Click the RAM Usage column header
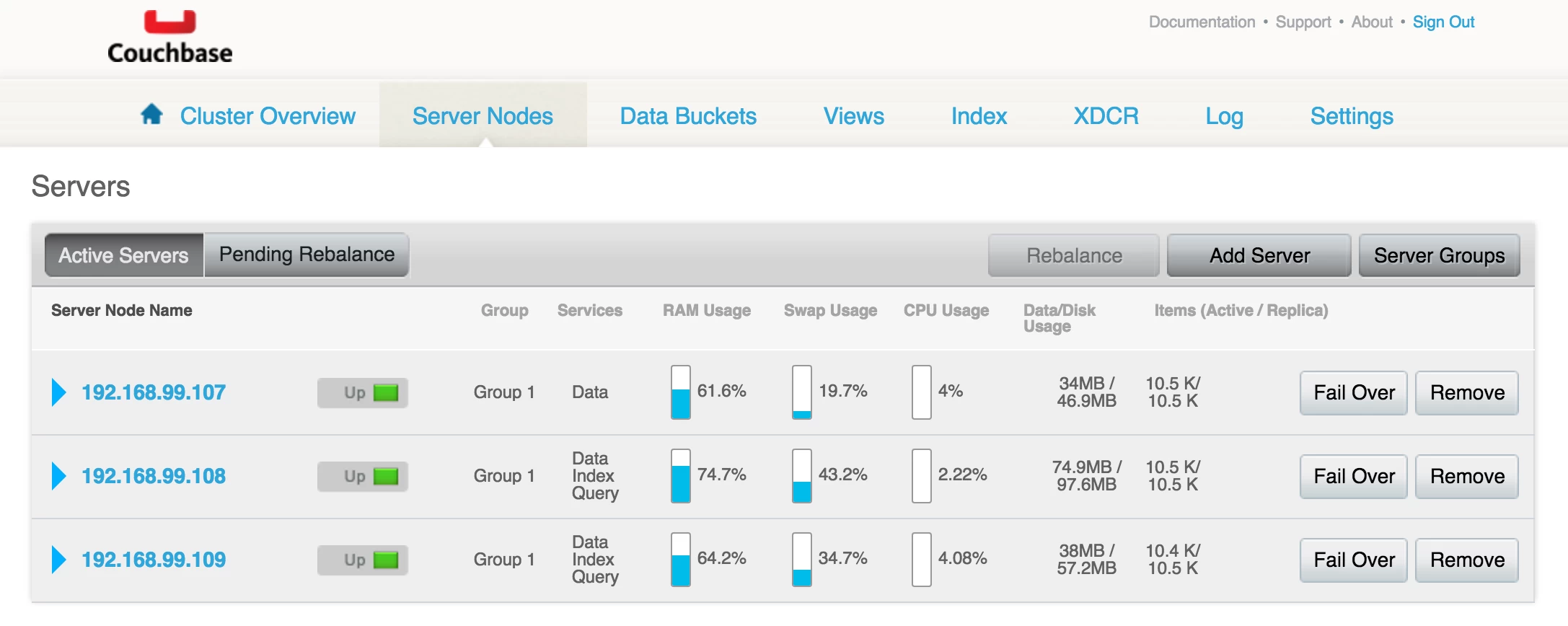Viewport: 1568px width, 626px height. (707, 310)
